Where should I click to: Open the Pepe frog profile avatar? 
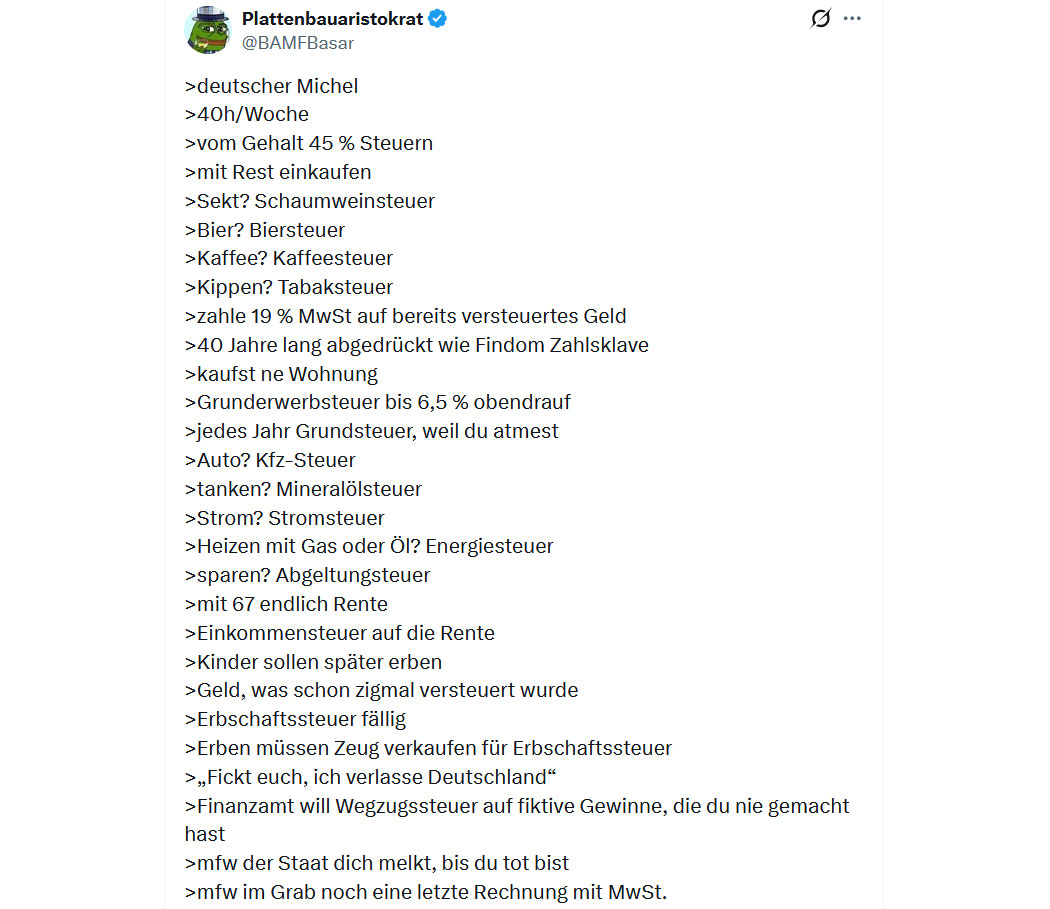(x=208, y=30)
